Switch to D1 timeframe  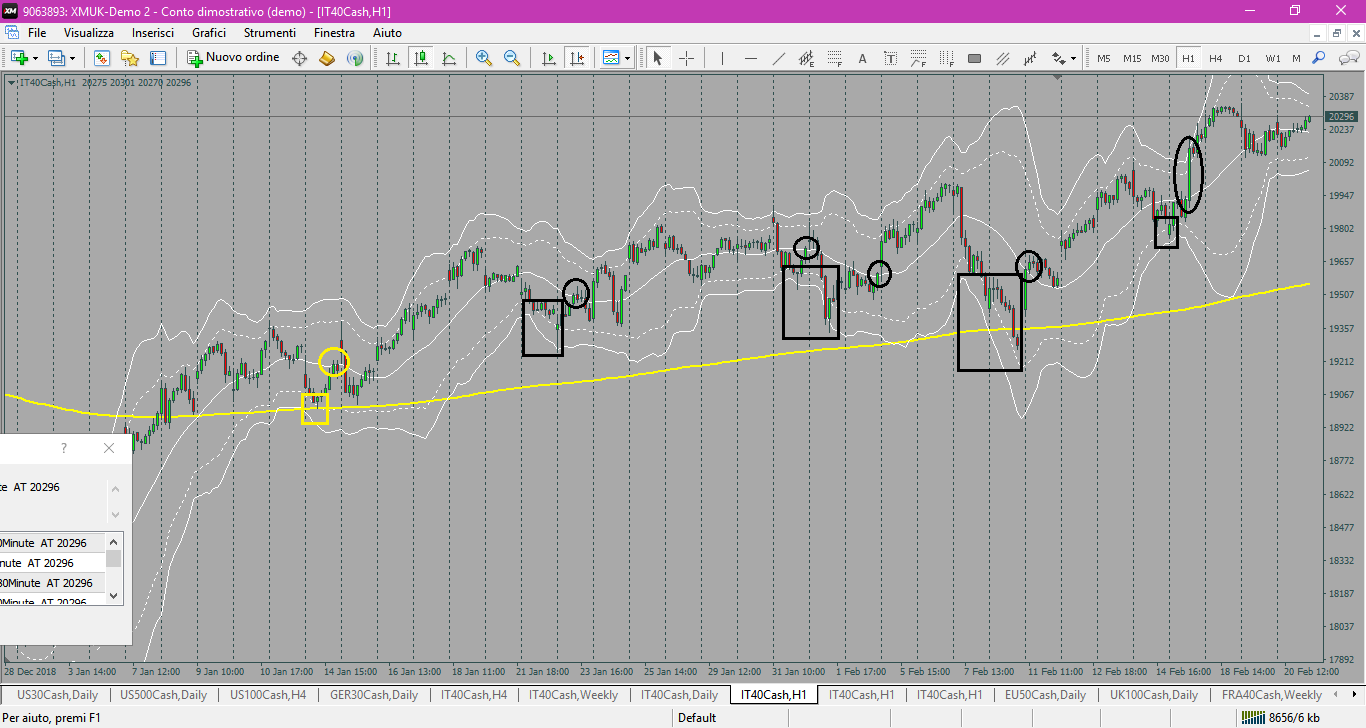1244,58
